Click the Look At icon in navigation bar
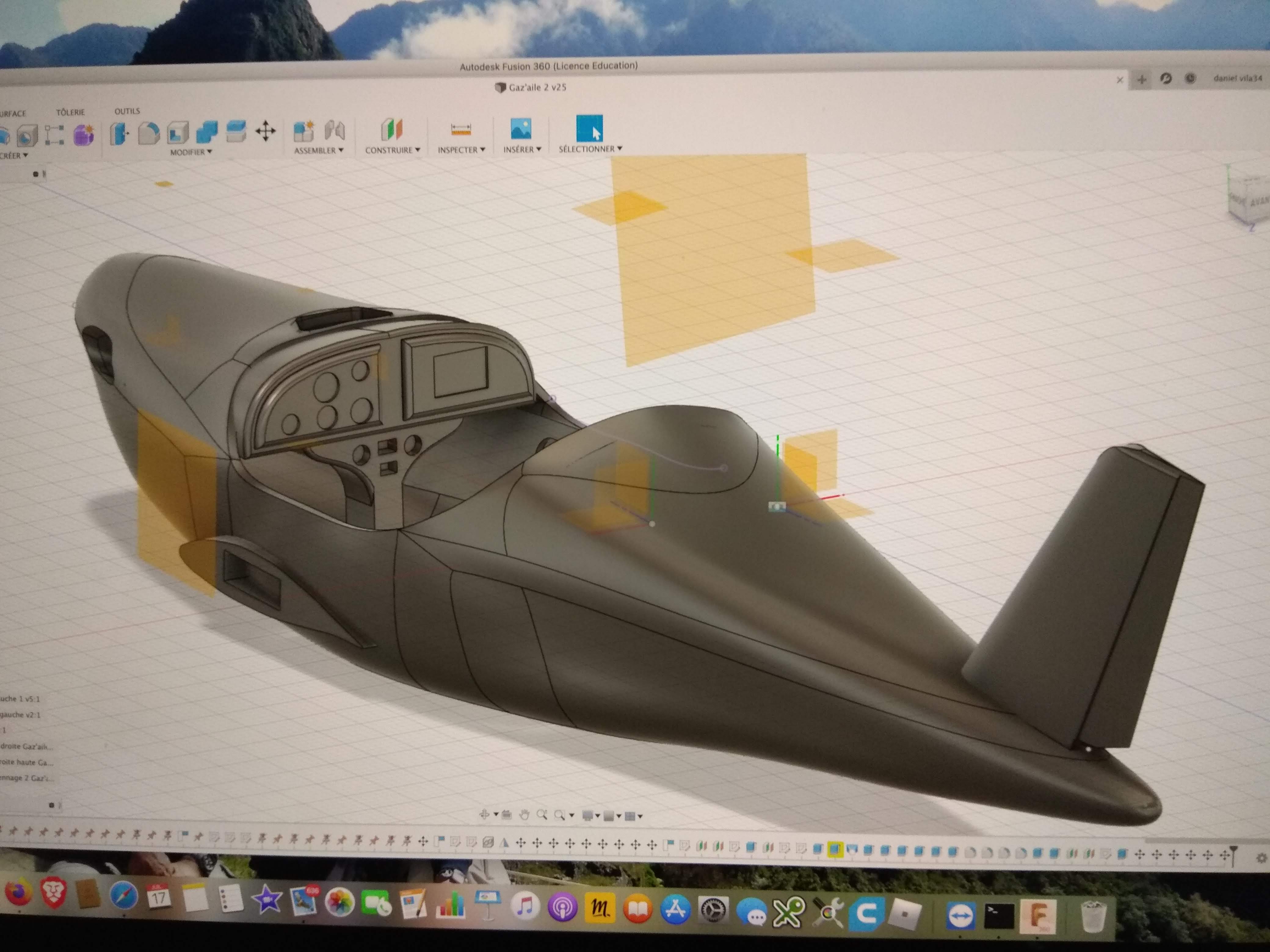 coord(506,814)
